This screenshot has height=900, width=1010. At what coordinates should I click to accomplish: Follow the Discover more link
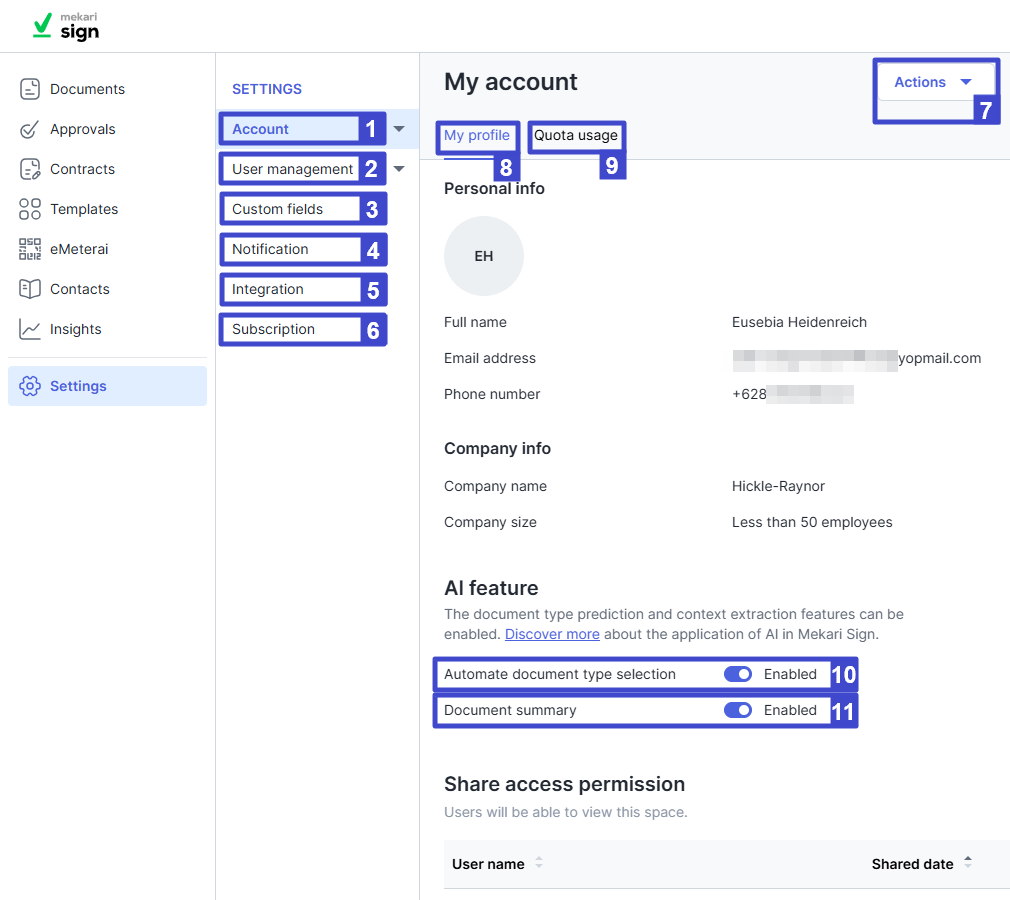click(x=552, y=634)
